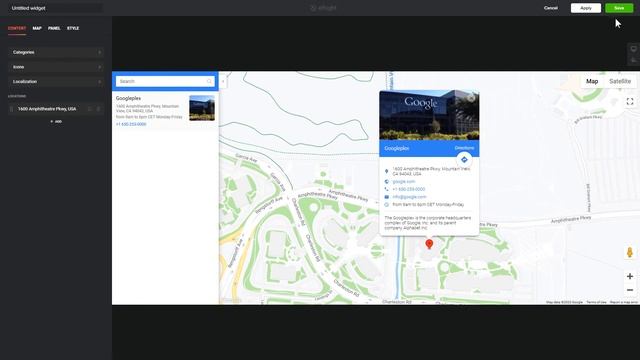Click the clock hours icon in popup
The width and height of the screenshot is (640, 360).
[x=387, y=204]
